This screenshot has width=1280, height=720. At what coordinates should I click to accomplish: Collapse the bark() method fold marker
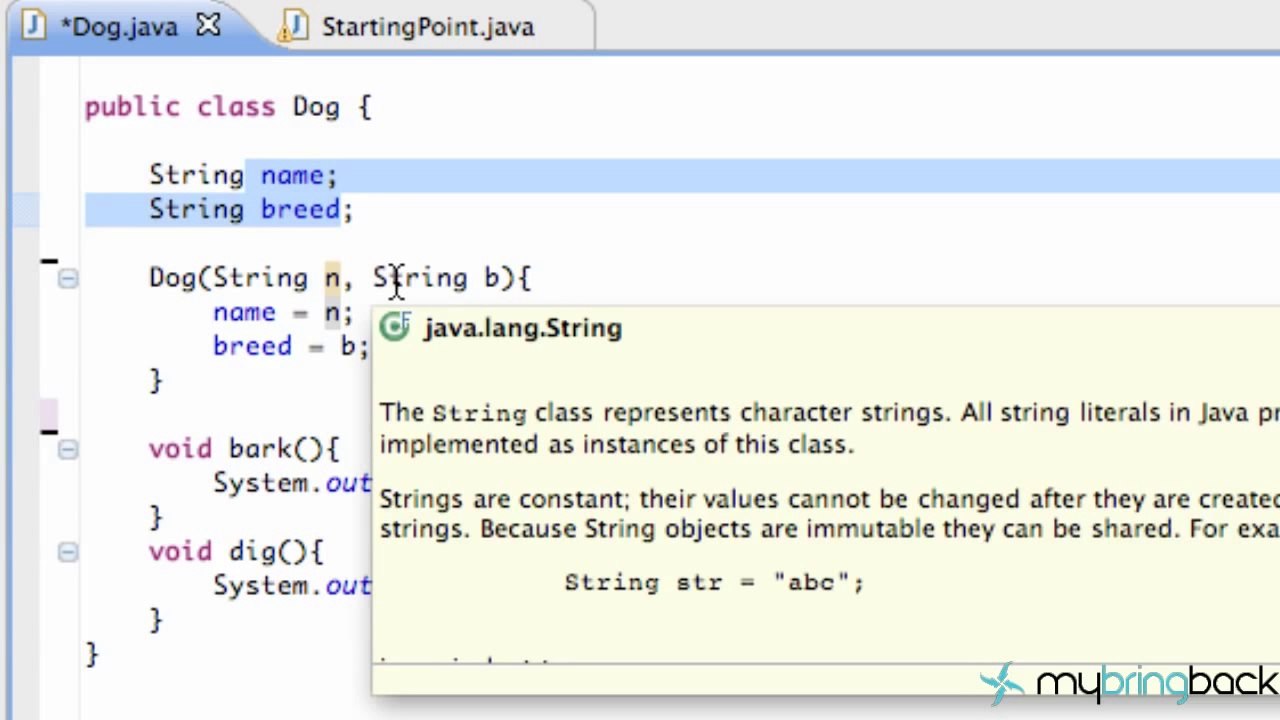[67, 450]
